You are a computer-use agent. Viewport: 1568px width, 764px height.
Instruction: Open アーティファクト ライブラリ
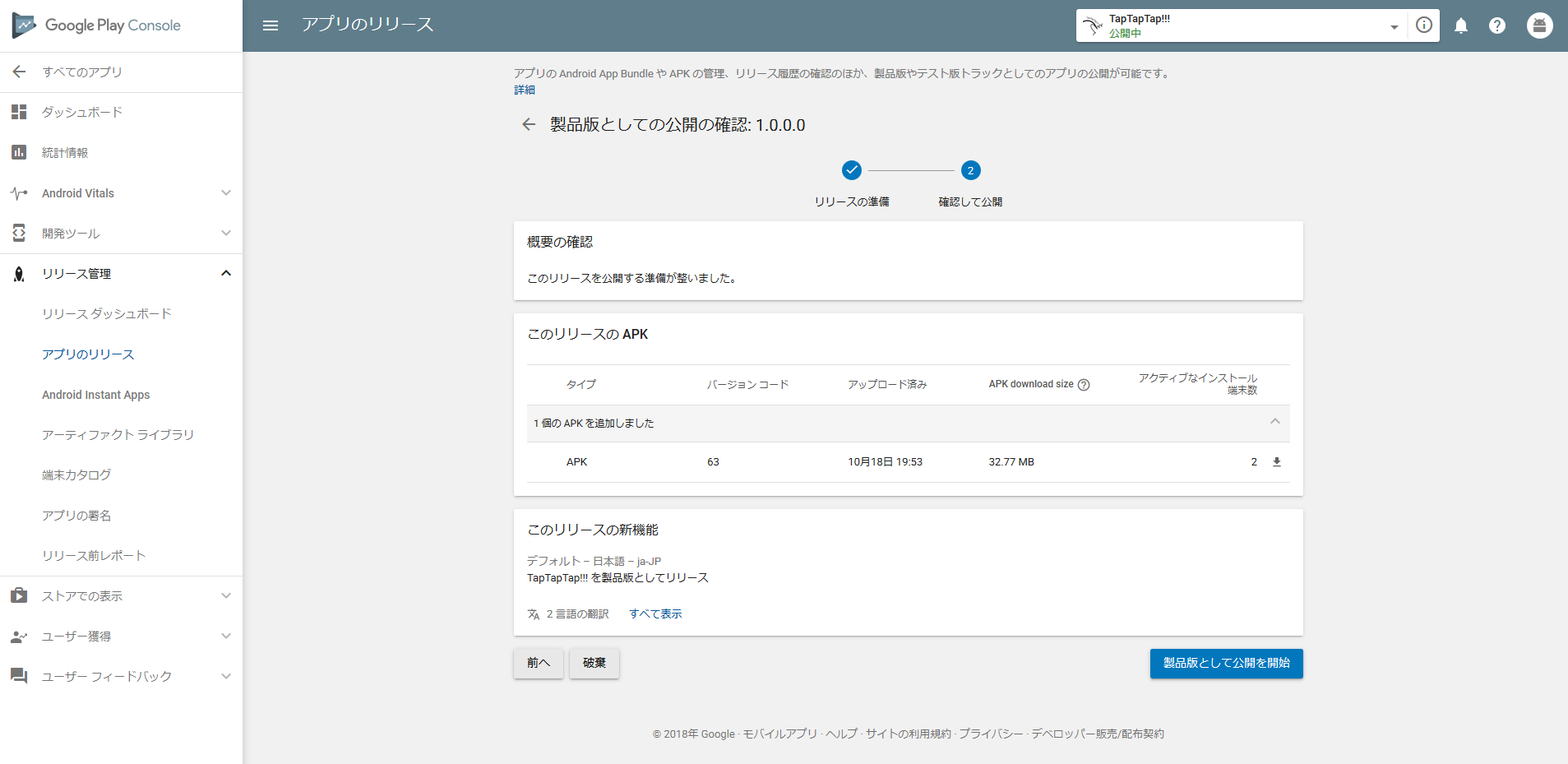pyautogui.click(x=118, y=435)
